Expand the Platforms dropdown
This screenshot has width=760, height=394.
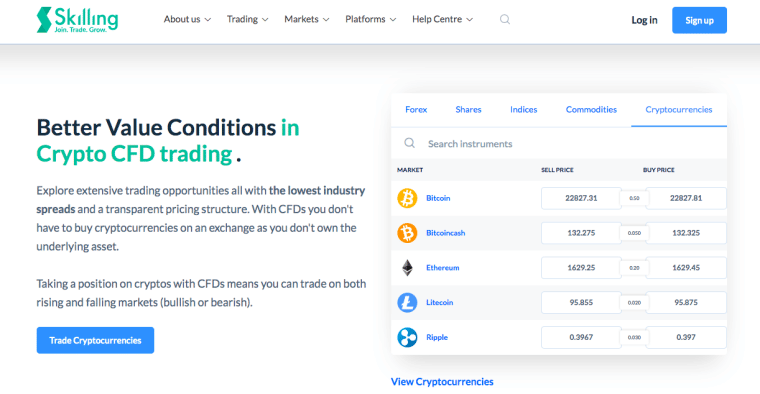coord(371,19)
